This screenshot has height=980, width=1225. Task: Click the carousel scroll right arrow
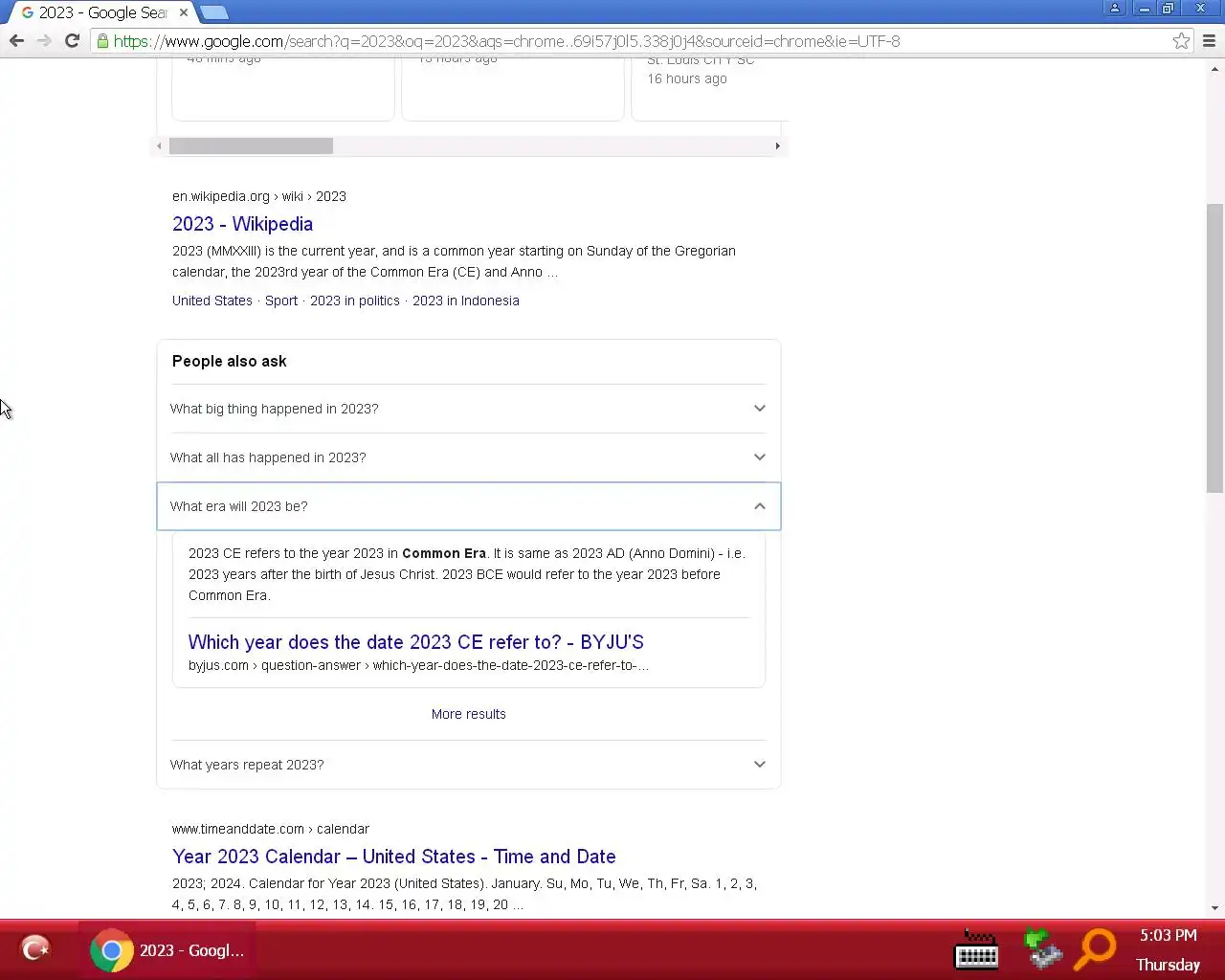coord(778,146)
